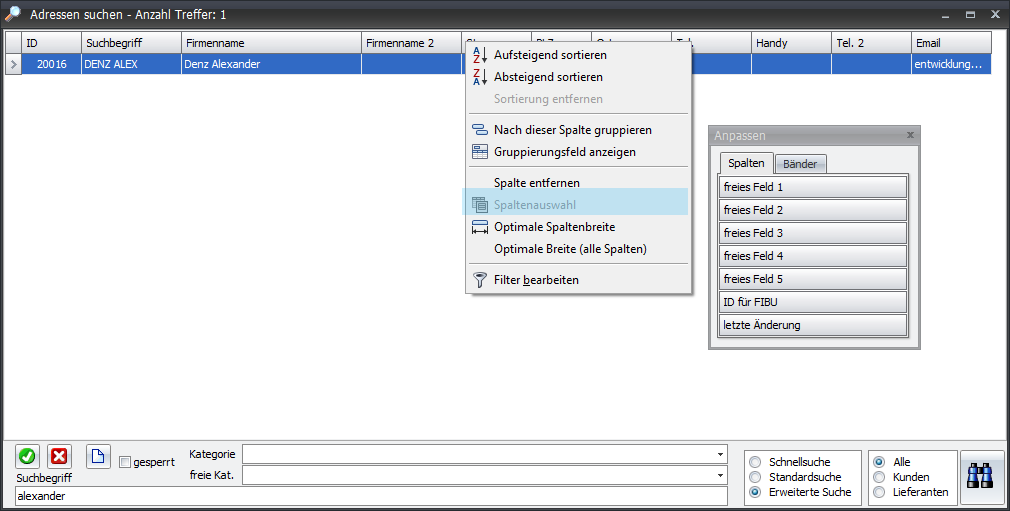Click Gruppierungsfeld anzeigen entry
Screen dimensions: 1010x511
(x=564, y=152)
